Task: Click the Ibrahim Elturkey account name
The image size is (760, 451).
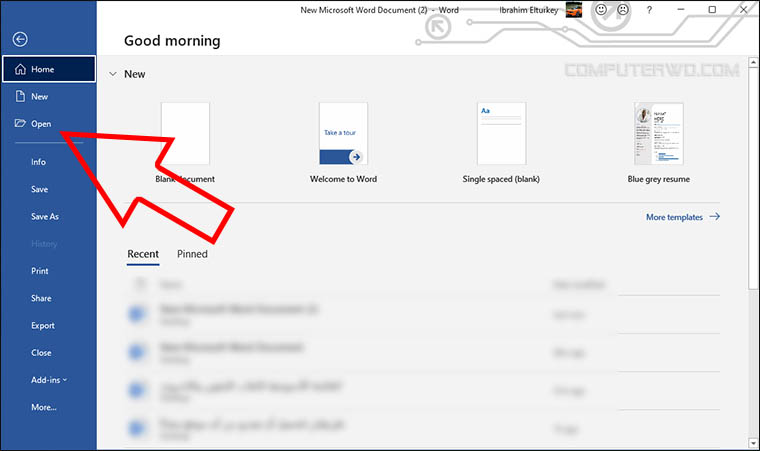Action: [529, 10]
